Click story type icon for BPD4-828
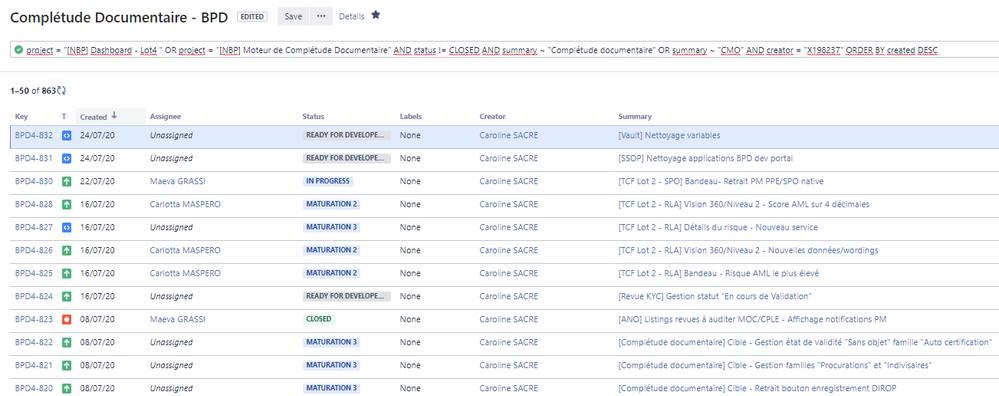The width and height of the screenshot is (999, 396). (x=66, y=204)
